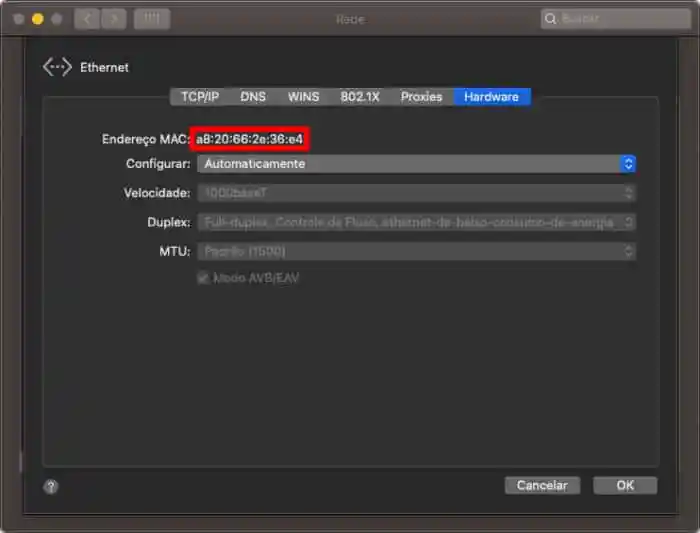
Task: Switch to the WINS tab
Action: coord(303,96)
